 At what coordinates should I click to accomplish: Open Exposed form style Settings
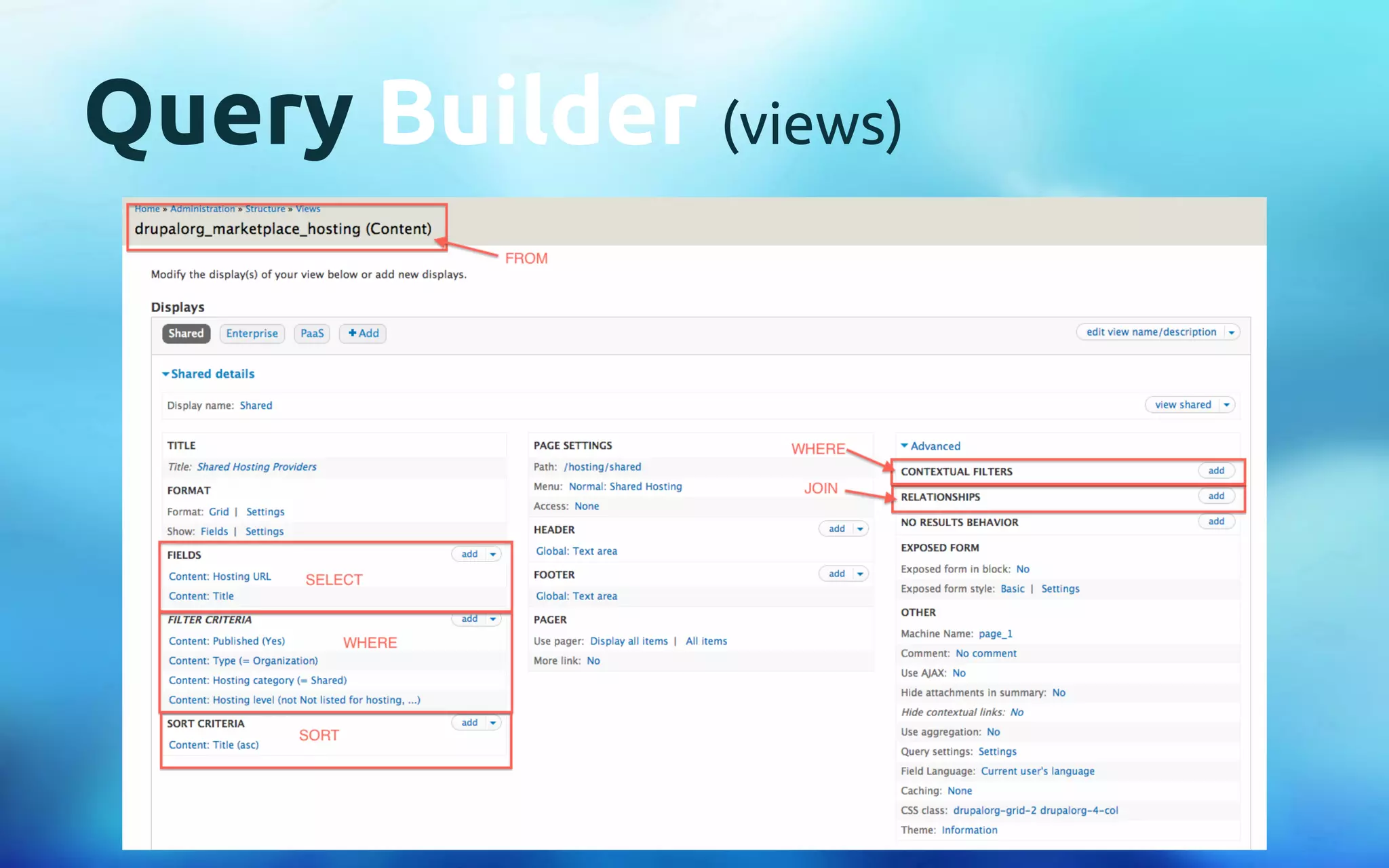pyautogui.click(x=1060, y=589)
